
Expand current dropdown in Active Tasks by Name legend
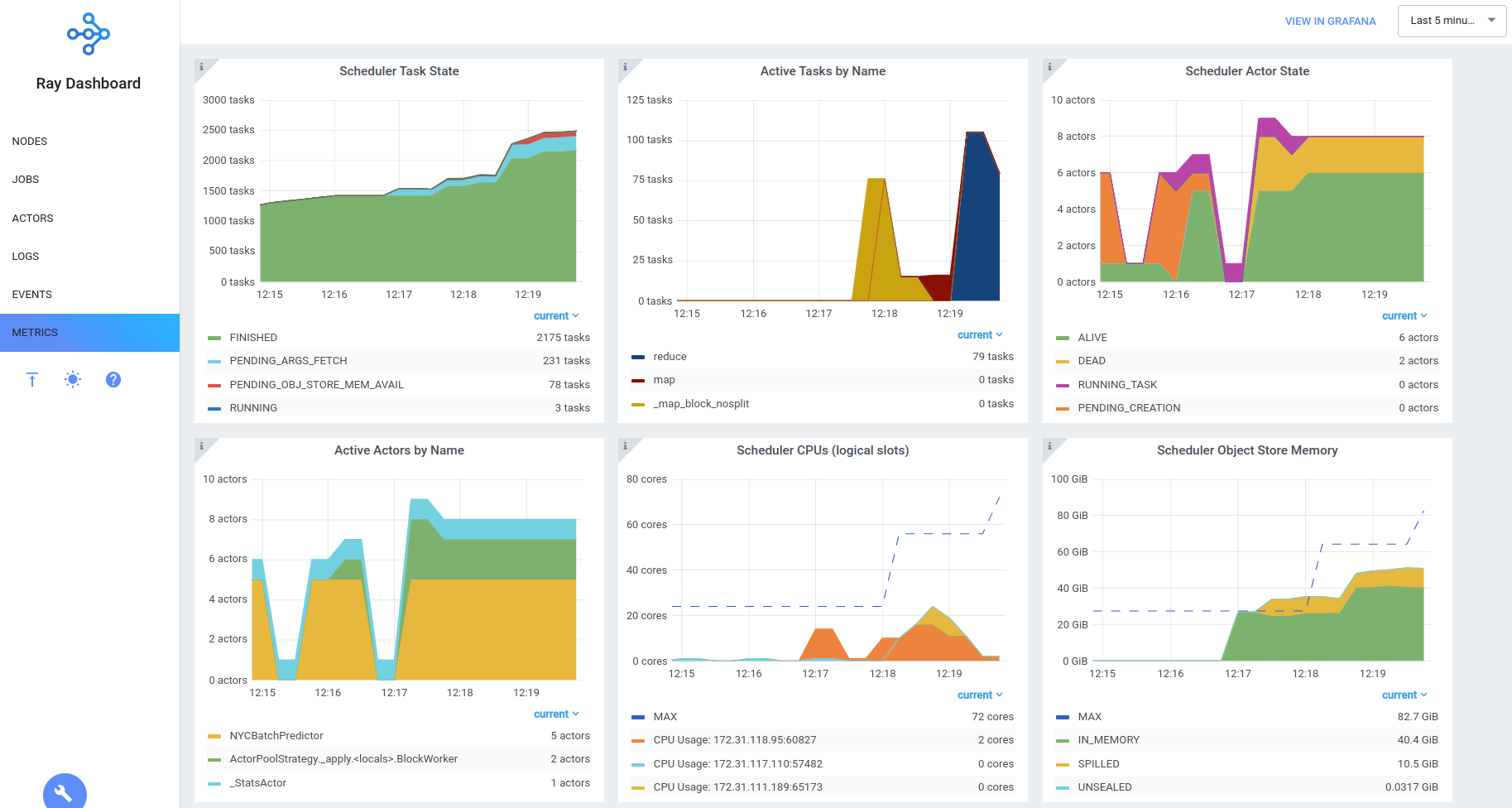pyautogui.click(x=980, y=335)
